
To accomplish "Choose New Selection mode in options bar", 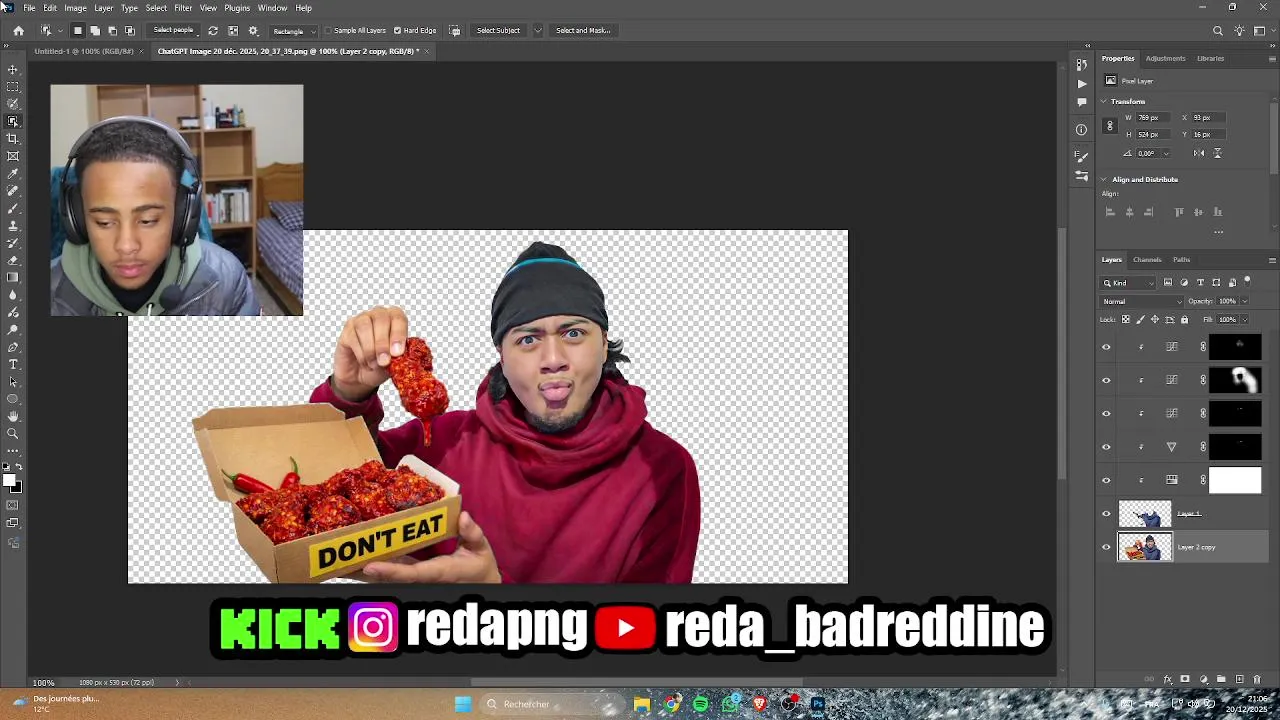I will pos(78,30).
